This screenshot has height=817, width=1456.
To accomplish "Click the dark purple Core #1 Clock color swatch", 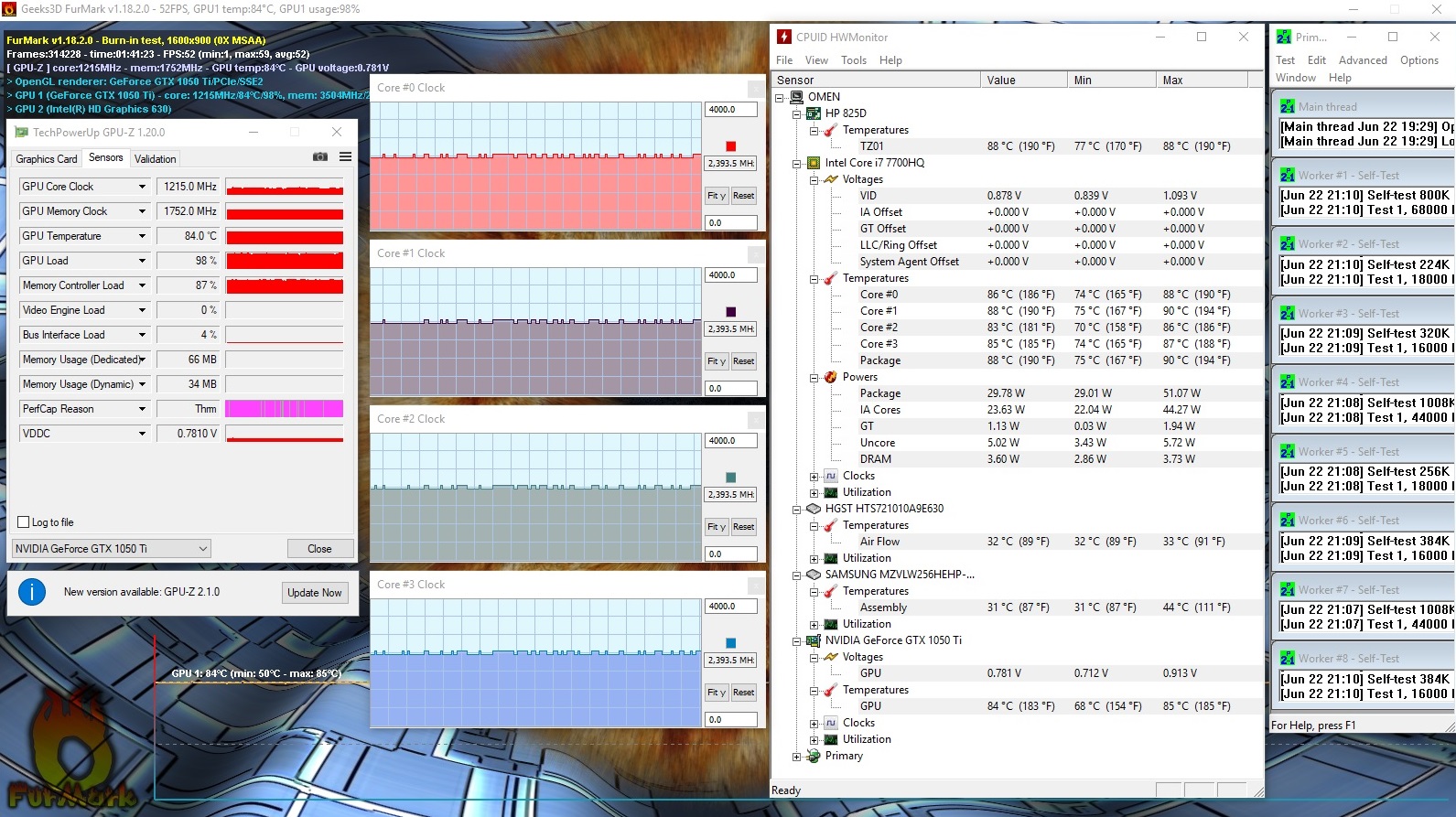I will coord(730,312).
